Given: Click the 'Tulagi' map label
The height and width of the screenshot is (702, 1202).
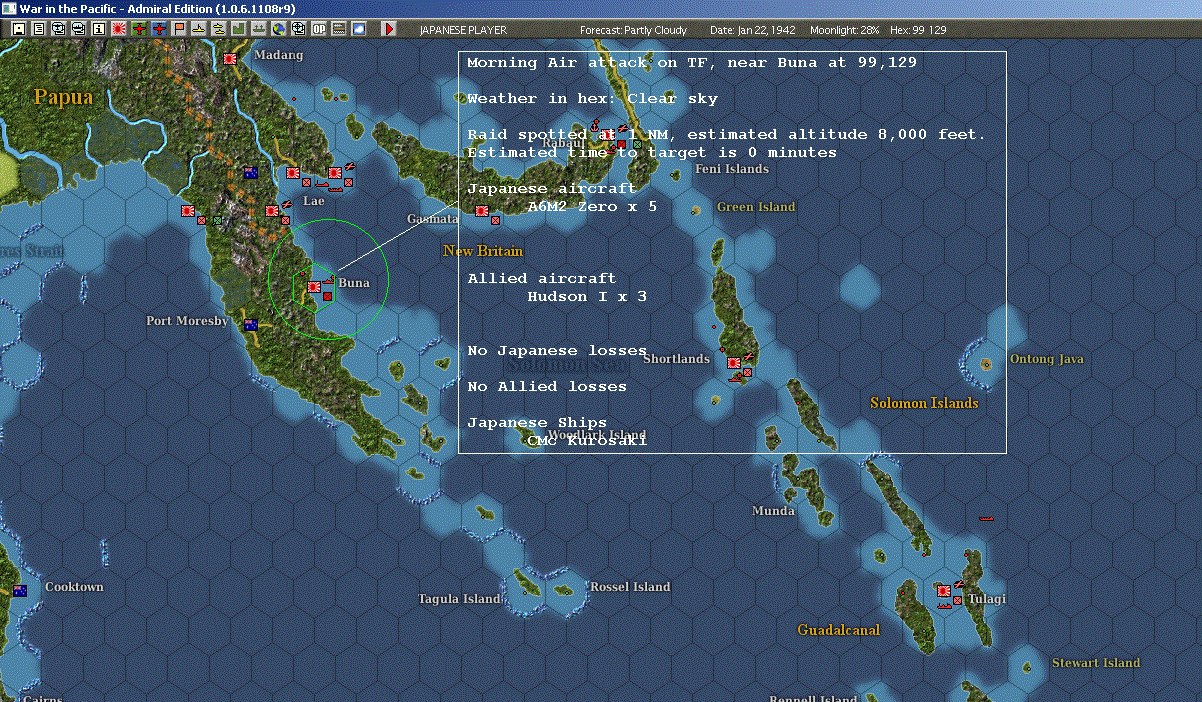Looking at the screenshot, I should pos(987,599).
